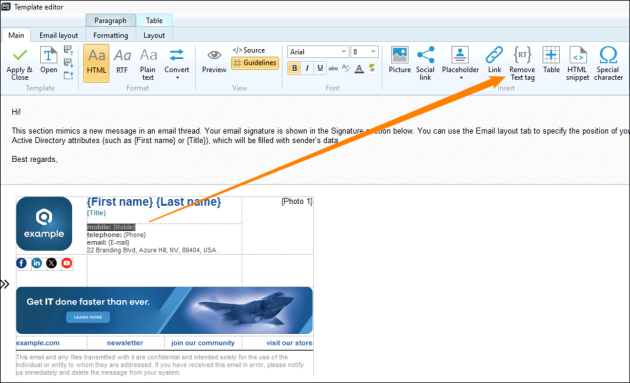The image size is (630, 383).
Task: Select RTF format
Action: click(x=122, y=61)
